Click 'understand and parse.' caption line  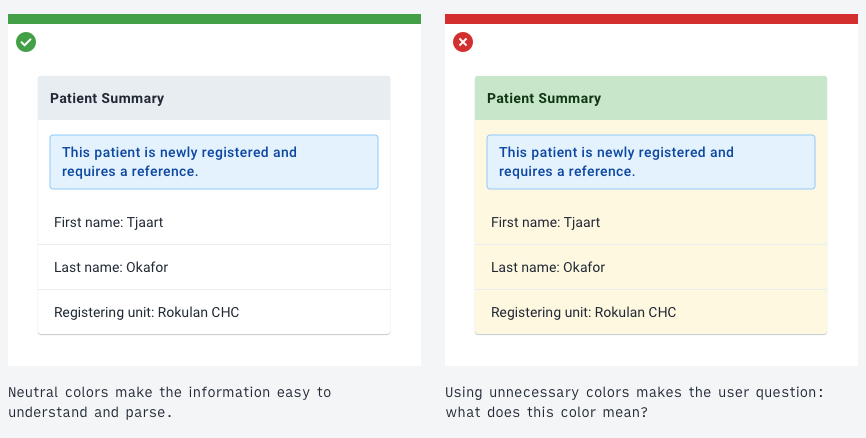coord(90,411)
